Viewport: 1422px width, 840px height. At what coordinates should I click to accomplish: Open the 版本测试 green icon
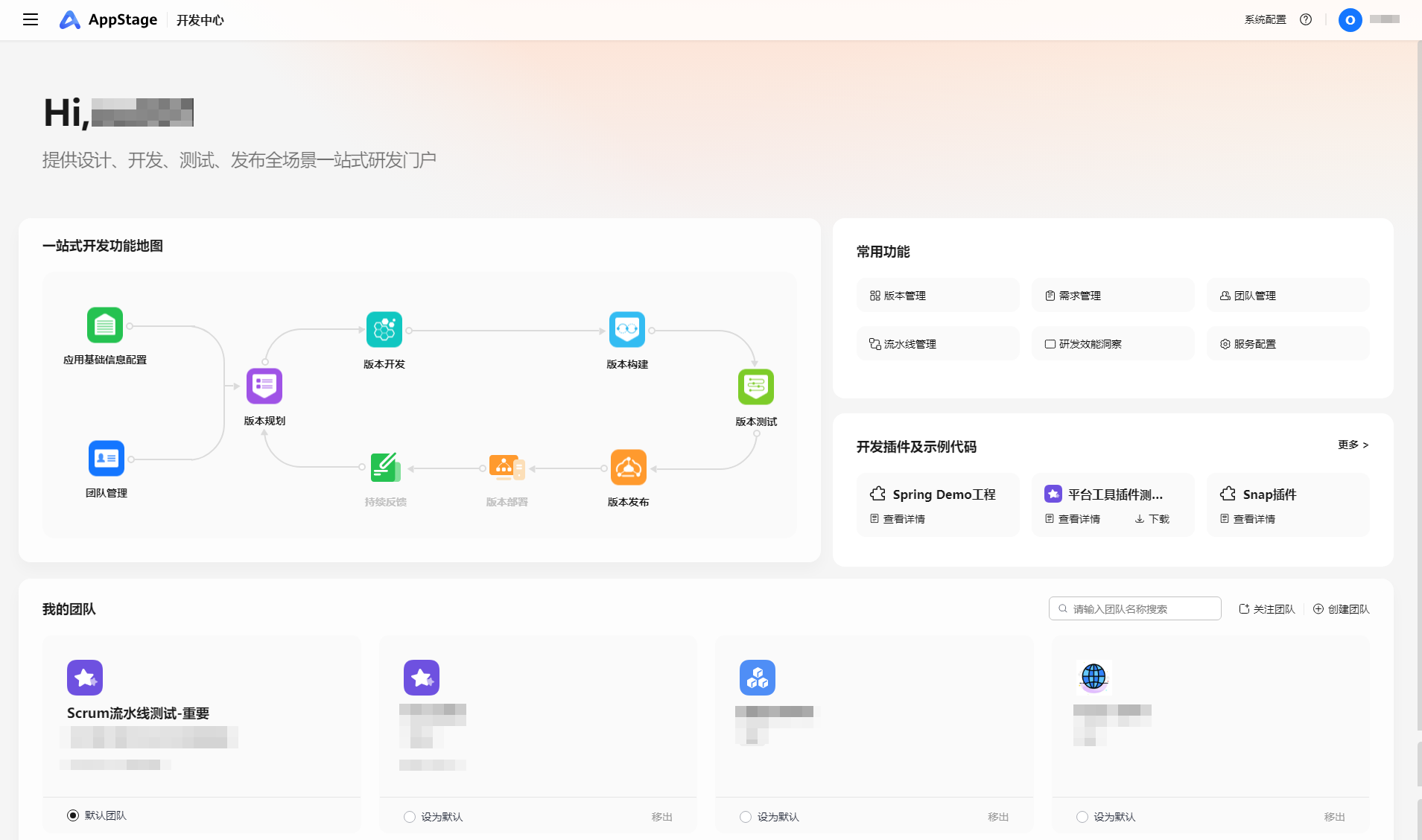pos(756,386)
